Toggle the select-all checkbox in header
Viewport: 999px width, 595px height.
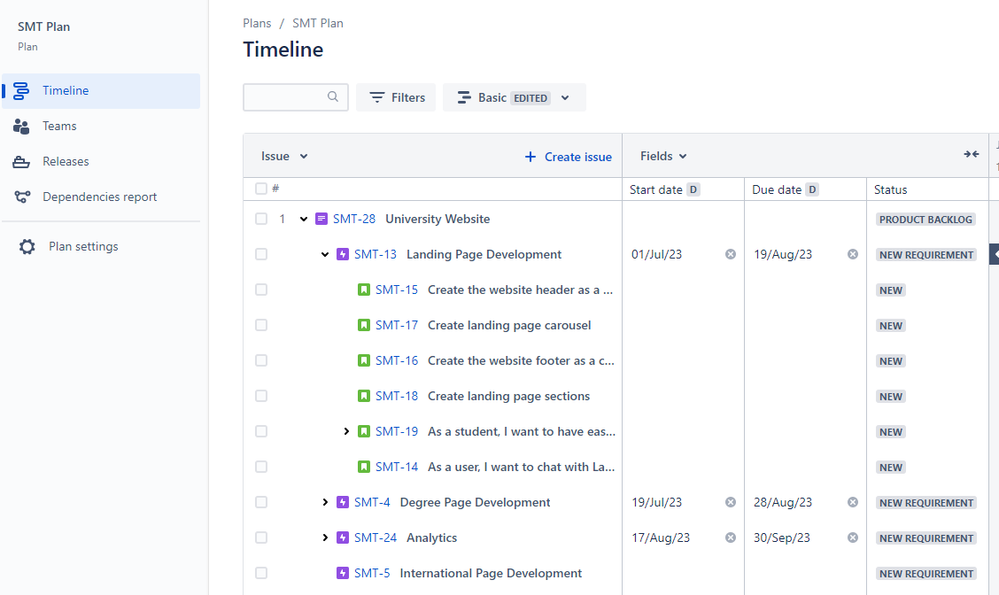click(x=261, y=189)
